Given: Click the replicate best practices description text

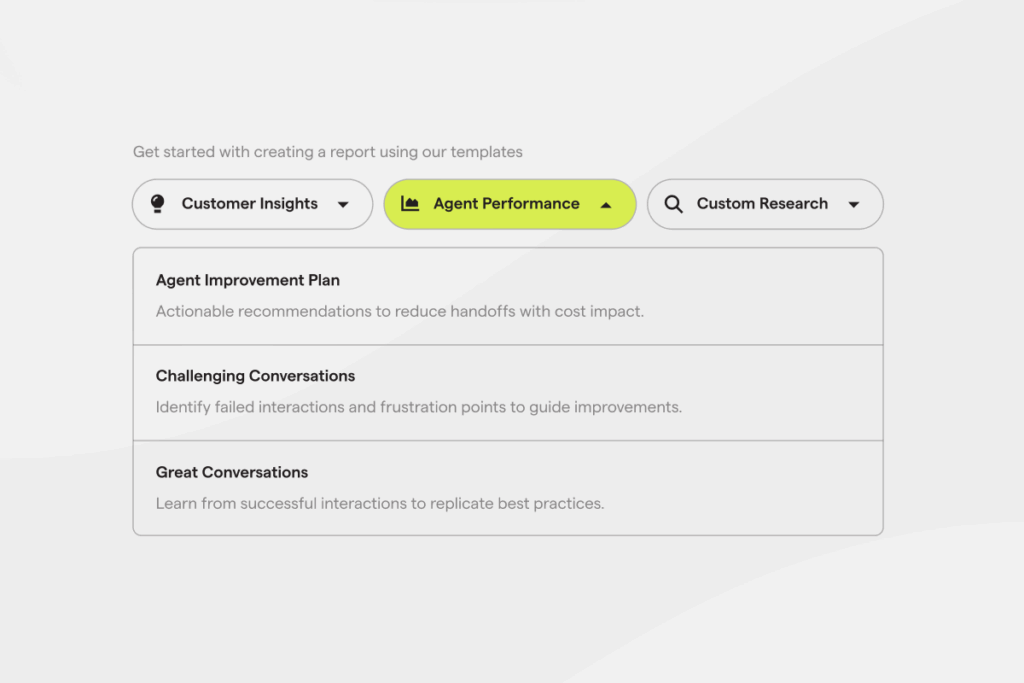Looking at the screenshot, I should pos(379,503).
